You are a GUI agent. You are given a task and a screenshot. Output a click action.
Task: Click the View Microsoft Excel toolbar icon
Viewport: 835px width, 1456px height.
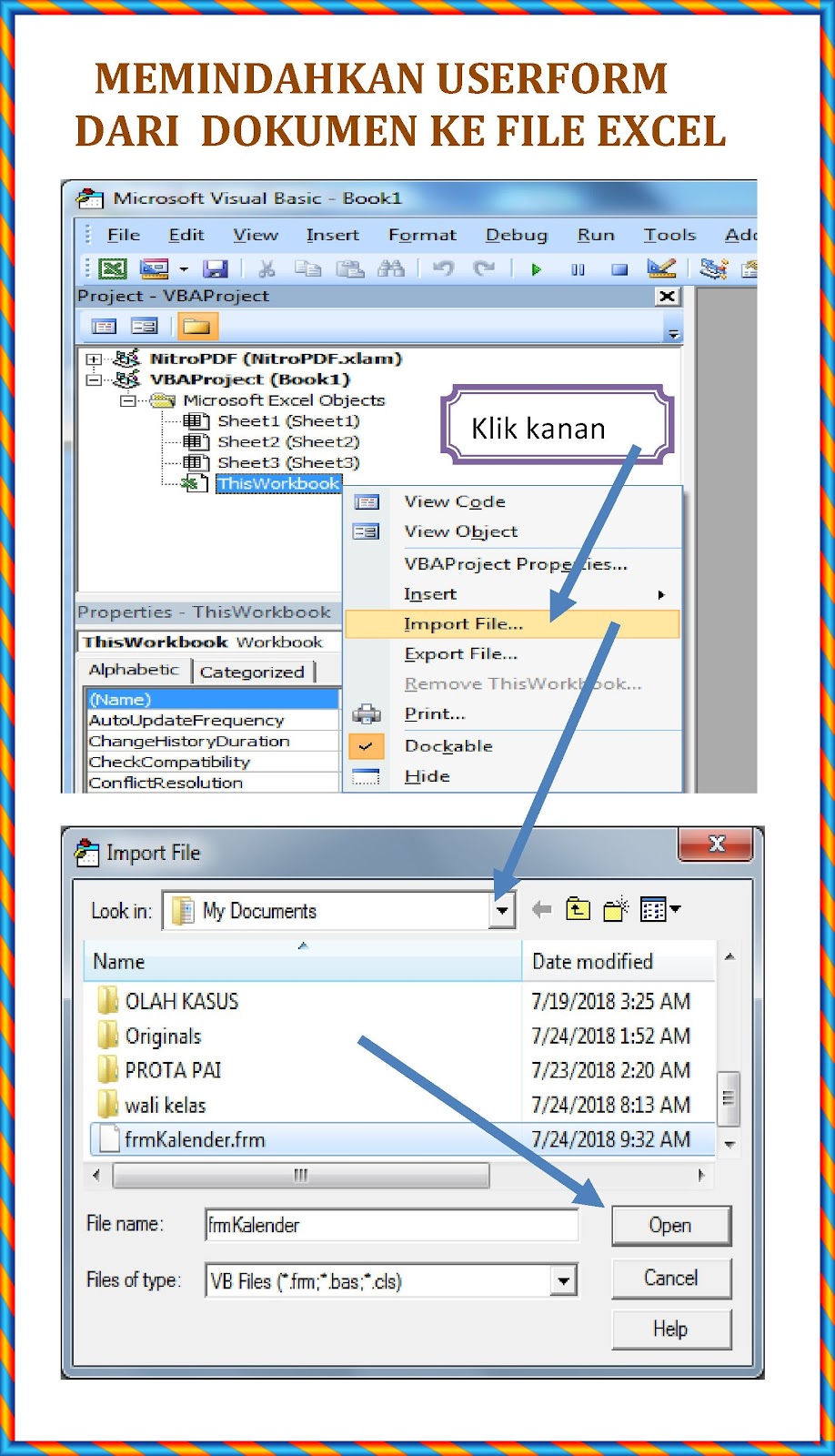click(x=113, y=268)
